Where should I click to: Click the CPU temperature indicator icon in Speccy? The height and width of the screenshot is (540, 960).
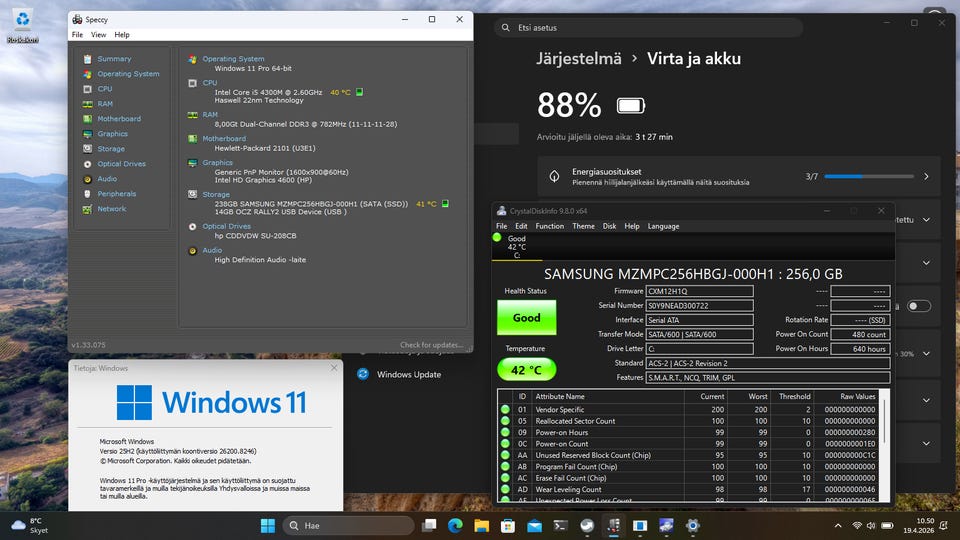[x=359, y=92]
